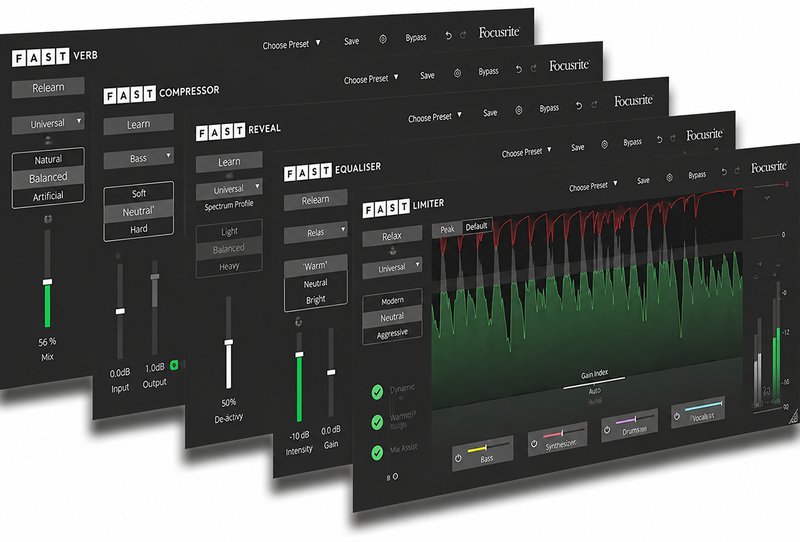Undo in the FAST Reveal window
The width and height of the screenshot is (800, 542).
579,106
